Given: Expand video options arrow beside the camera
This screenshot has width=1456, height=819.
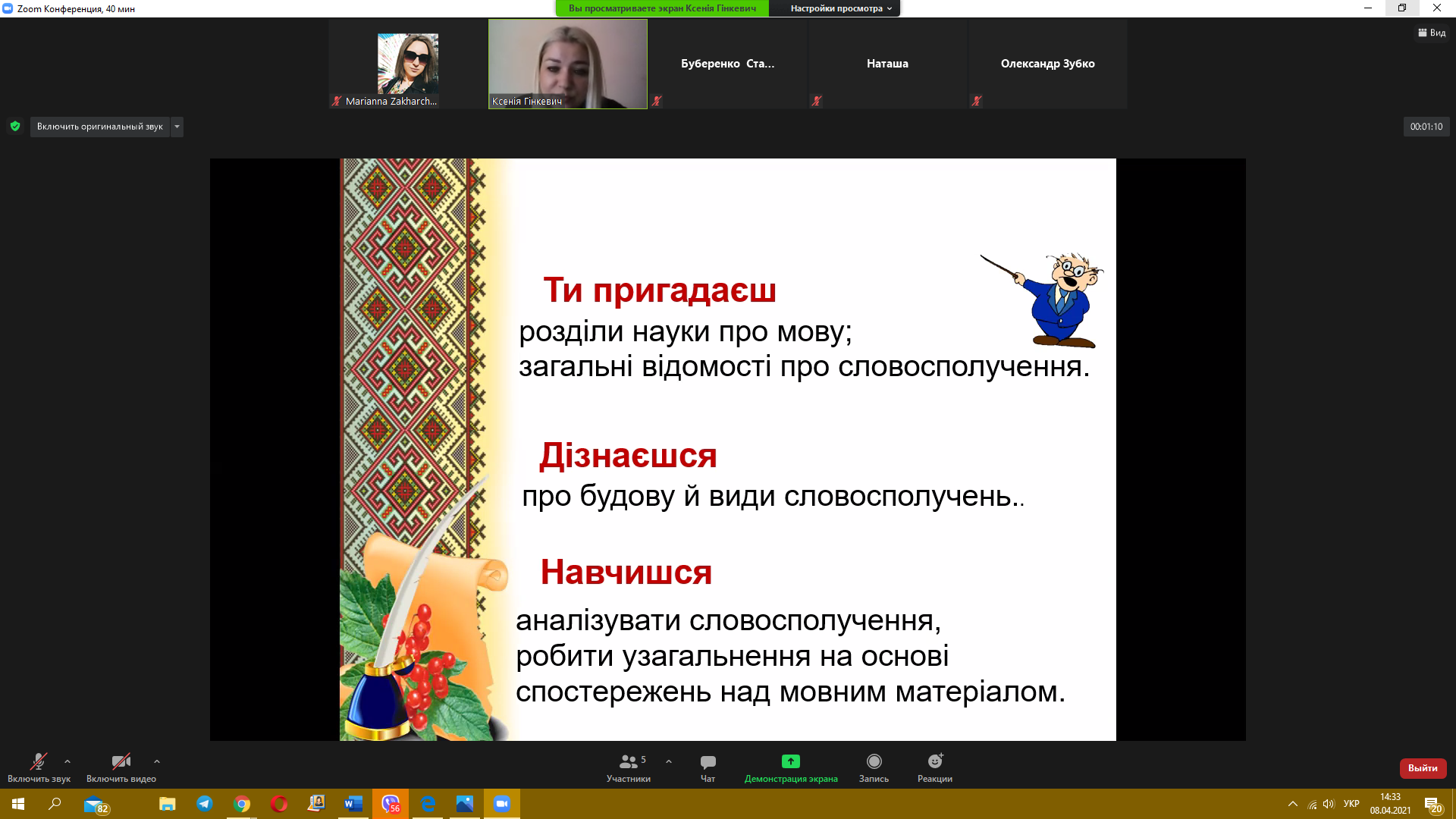Looking at the screenshot, I should 157,761.
